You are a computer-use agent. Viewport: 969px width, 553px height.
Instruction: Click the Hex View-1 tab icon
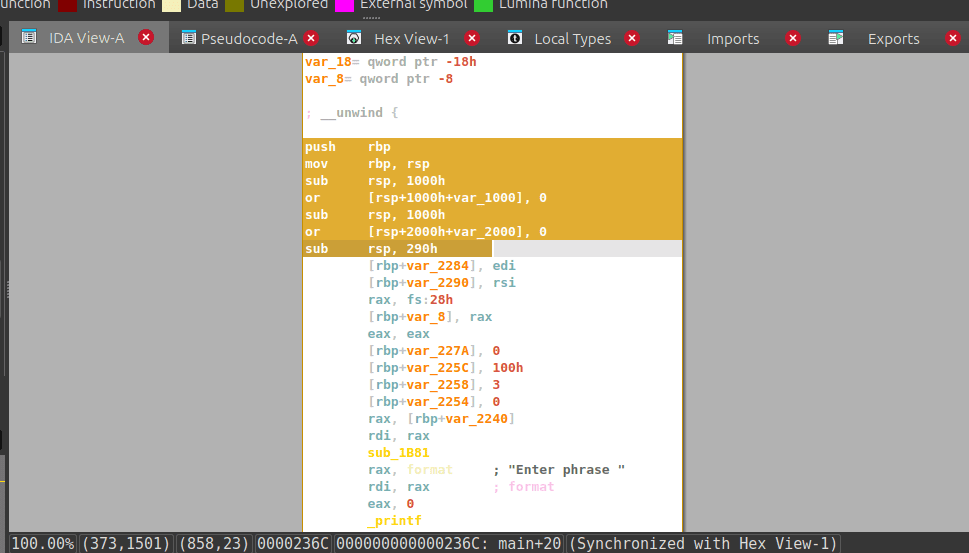(x=354, y=39)
